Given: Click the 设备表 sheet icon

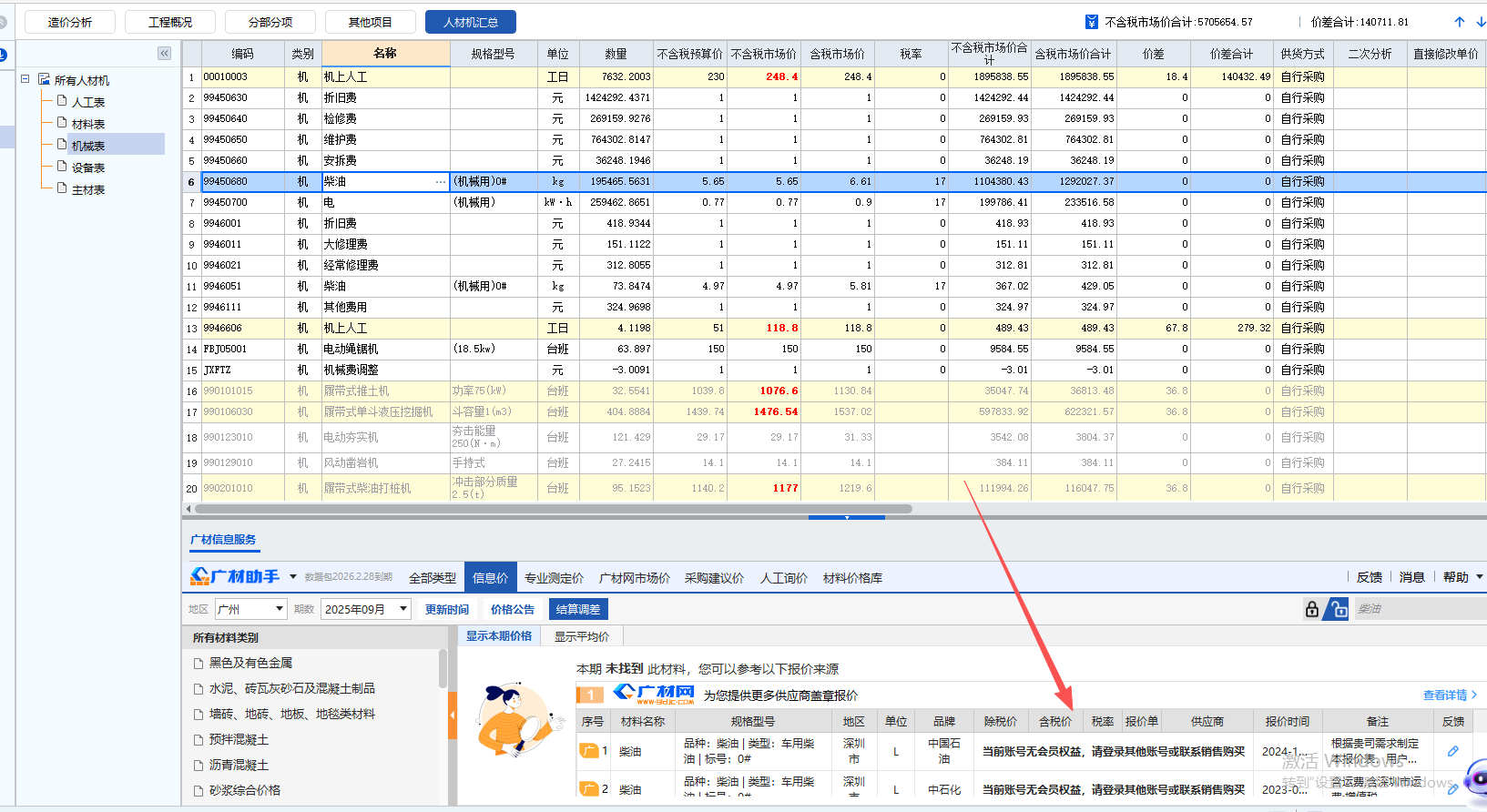Looking at the screenshot, I should click(x=62, y=167).
